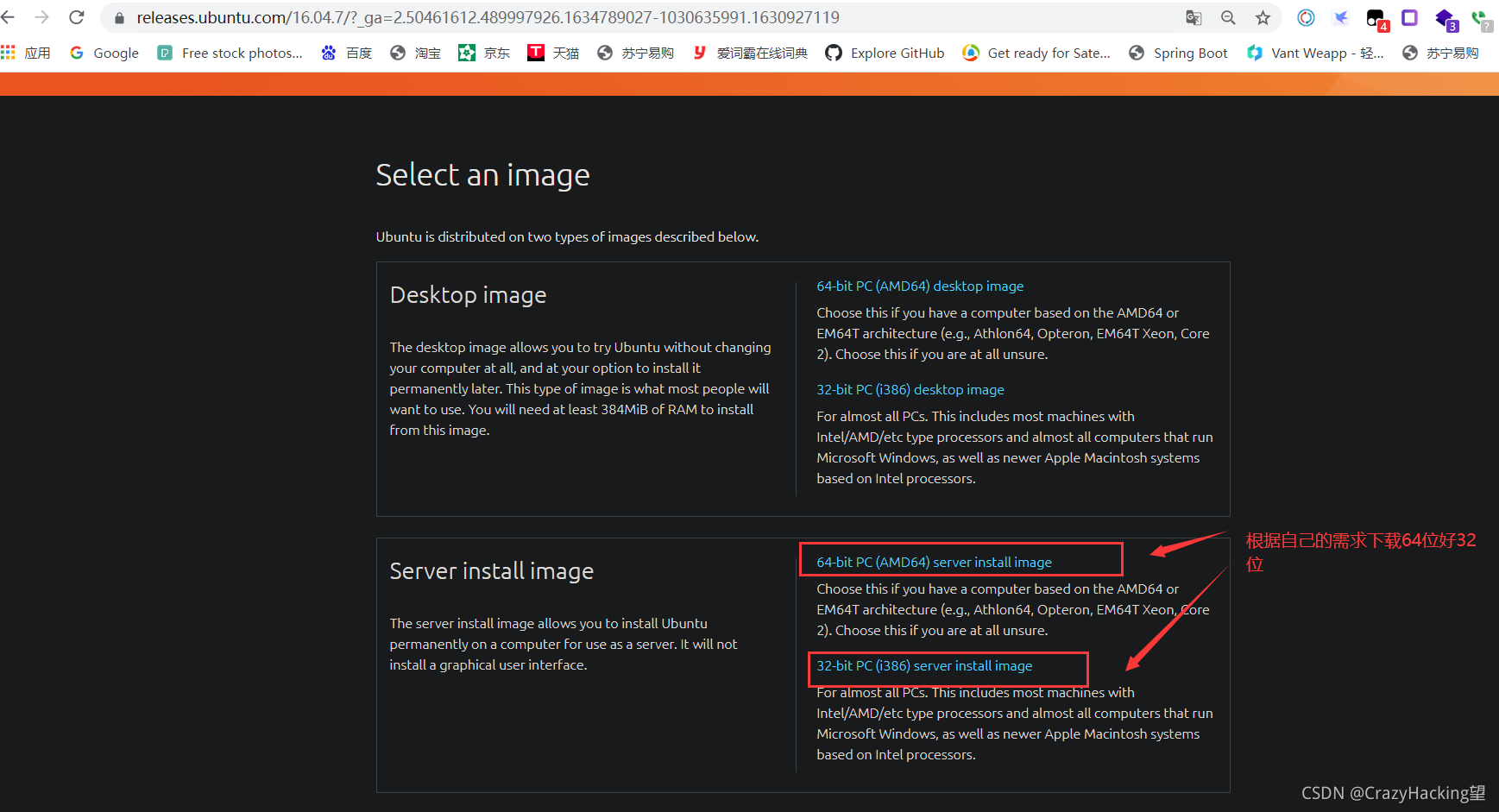Reload the page with refresh icon
This screenshot has width=1499, height=812.
click(x=77, y=17)
